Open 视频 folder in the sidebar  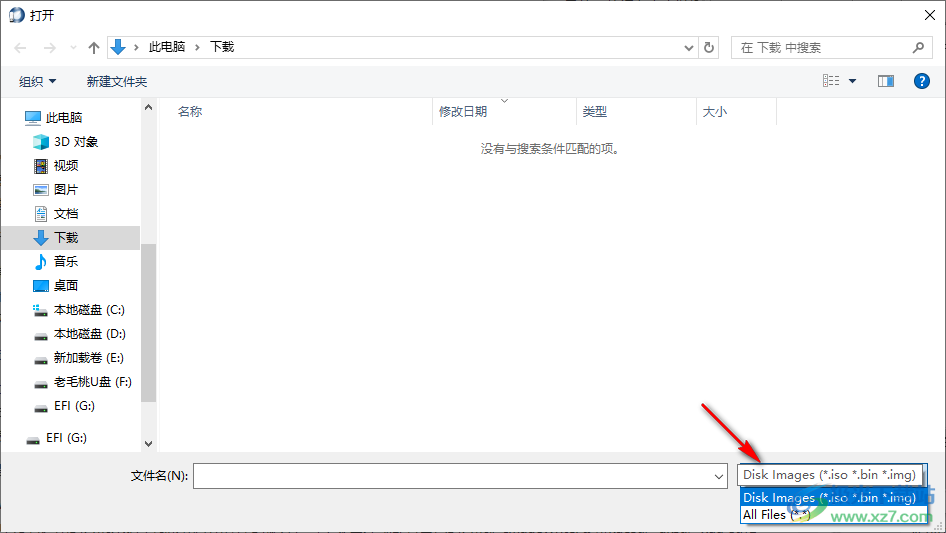click(66, 165)
